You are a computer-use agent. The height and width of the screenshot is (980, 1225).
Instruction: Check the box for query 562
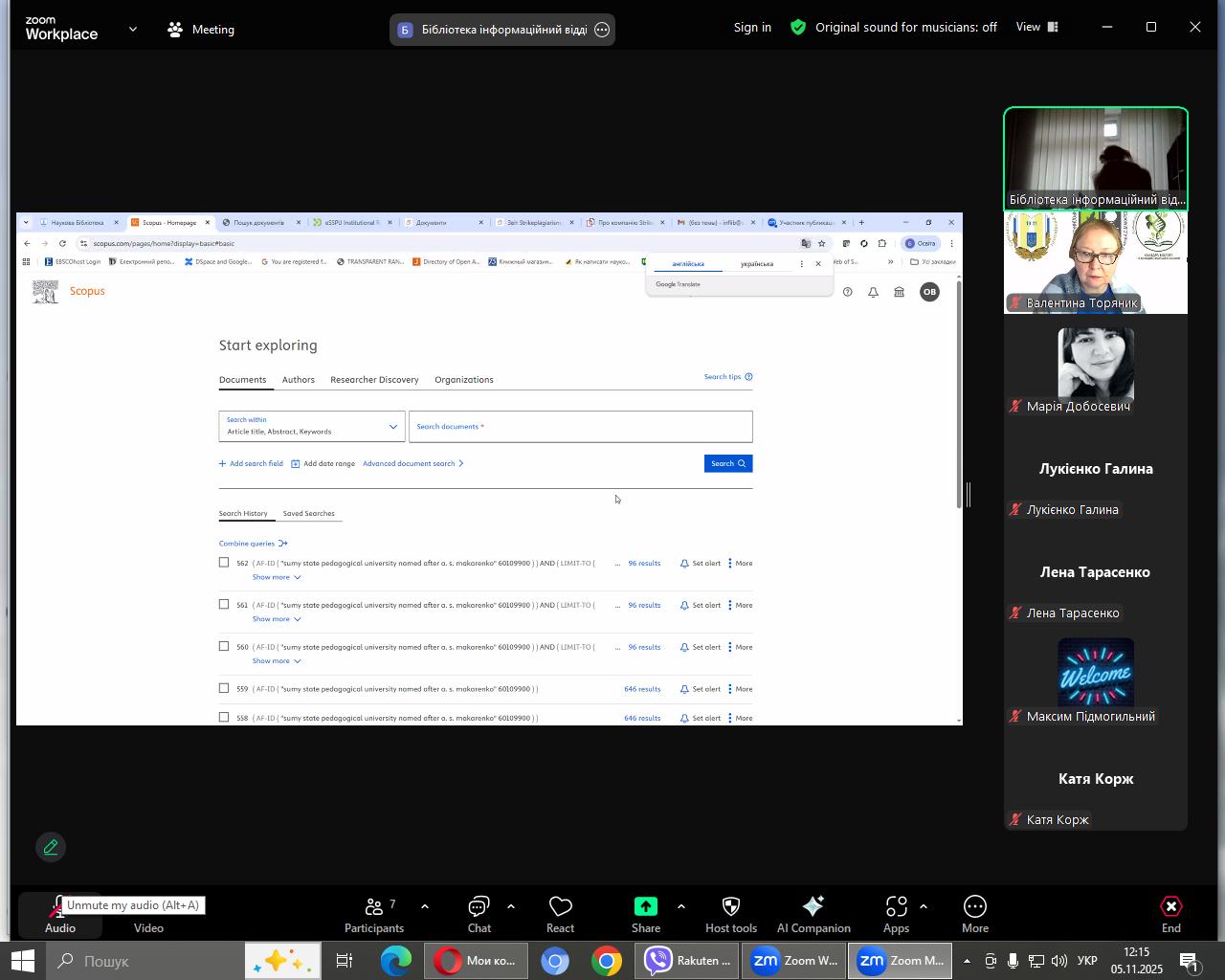[x=224, y=563]
